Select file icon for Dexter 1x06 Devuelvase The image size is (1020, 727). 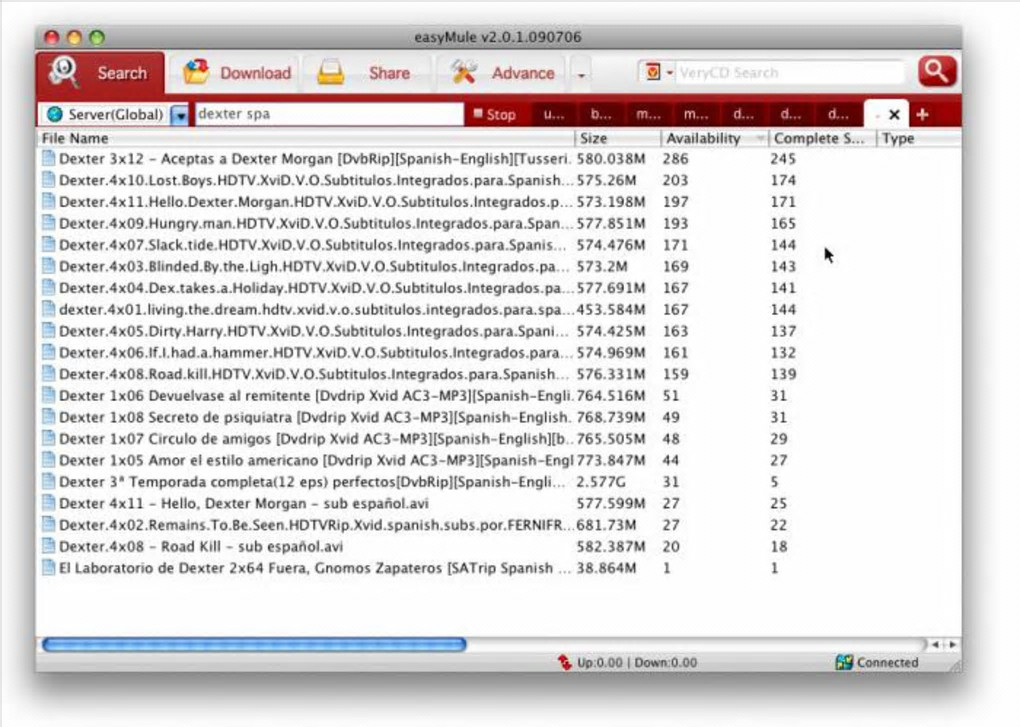point(48,395)
